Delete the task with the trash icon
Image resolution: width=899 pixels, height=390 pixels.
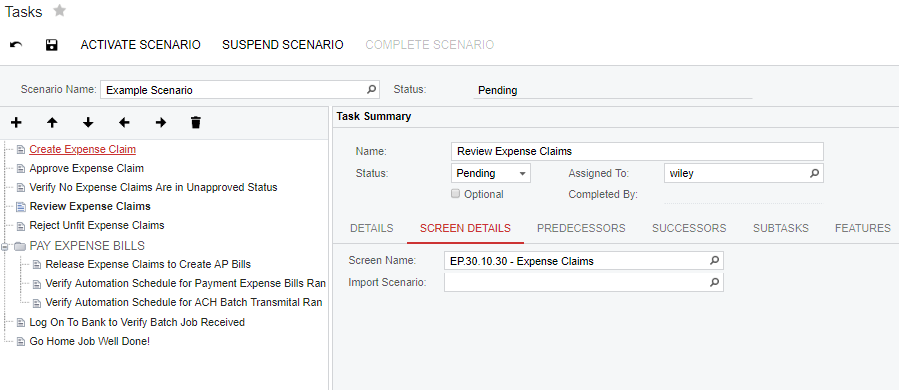click(x=196, y=122)
